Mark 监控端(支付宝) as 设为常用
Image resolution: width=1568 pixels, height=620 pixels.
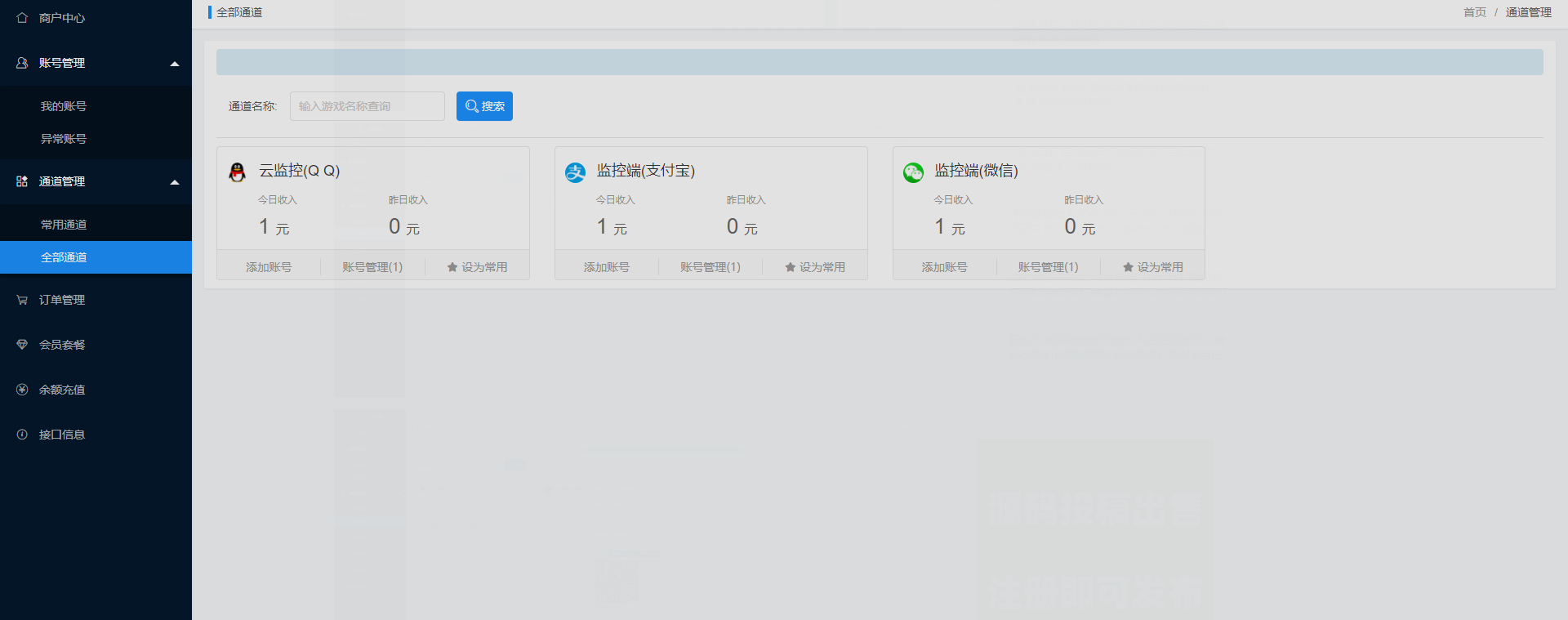(815, 267)
